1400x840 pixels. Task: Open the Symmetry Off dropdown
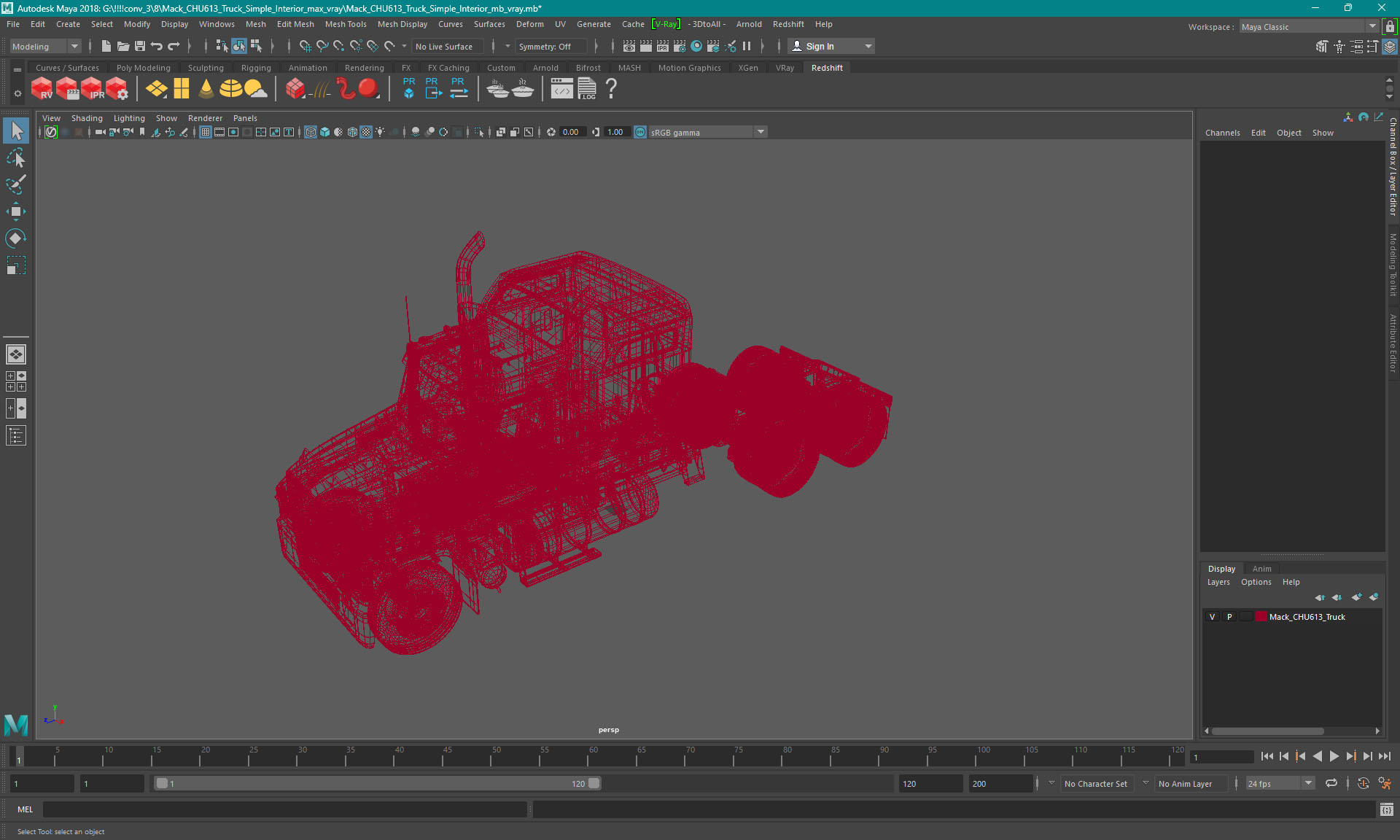[x=551, y=46]
